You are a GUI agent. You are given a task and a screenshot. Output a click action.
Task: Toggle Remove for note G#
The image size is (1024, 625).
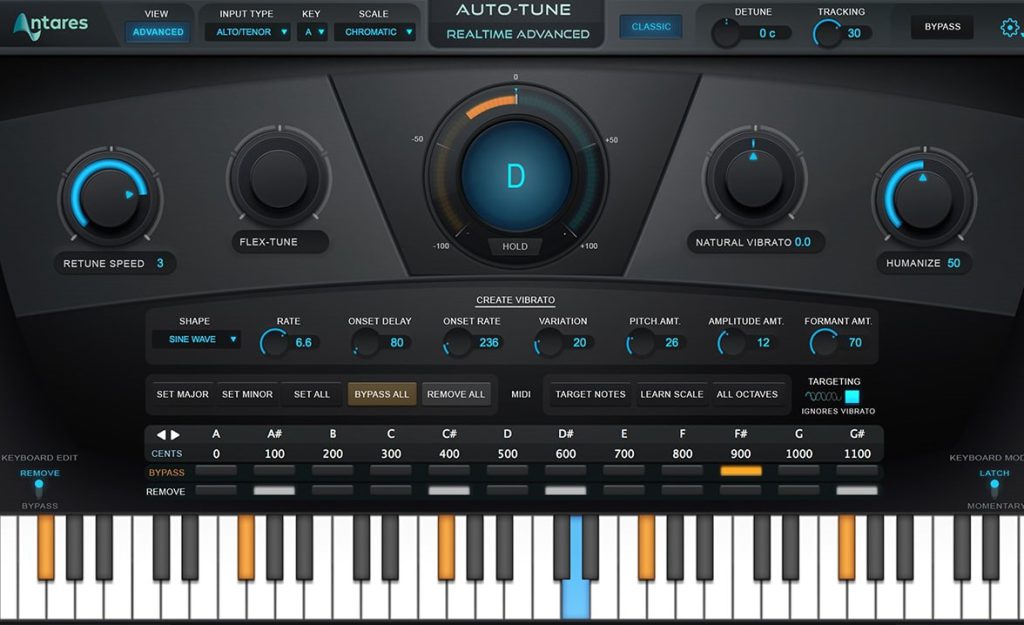[857, 490]
